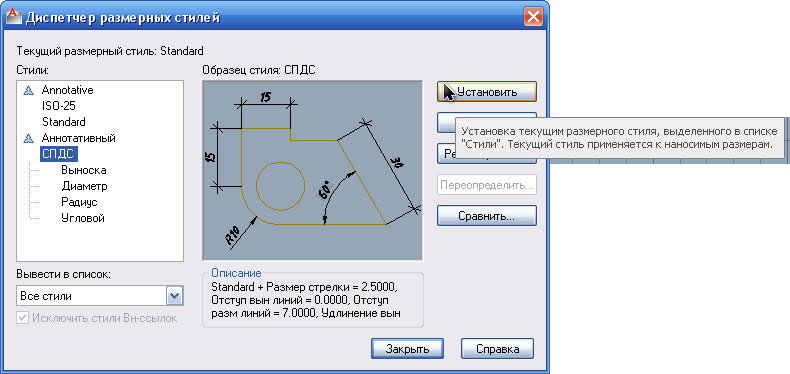Screen dimensions: 790x374
Task: Click the annotative icon beside Аннотативный style
Action: 29,138
